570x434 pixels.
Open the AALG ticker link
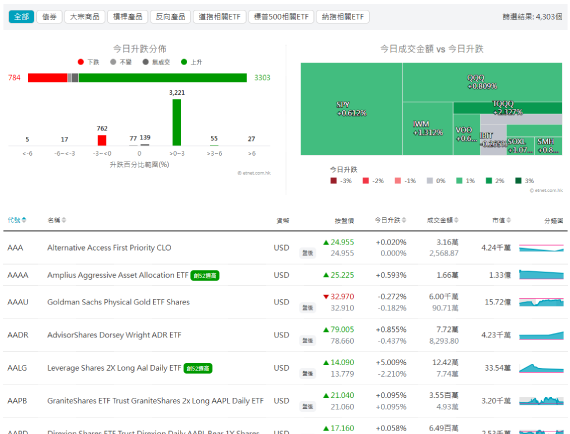[x=17, y=368]
